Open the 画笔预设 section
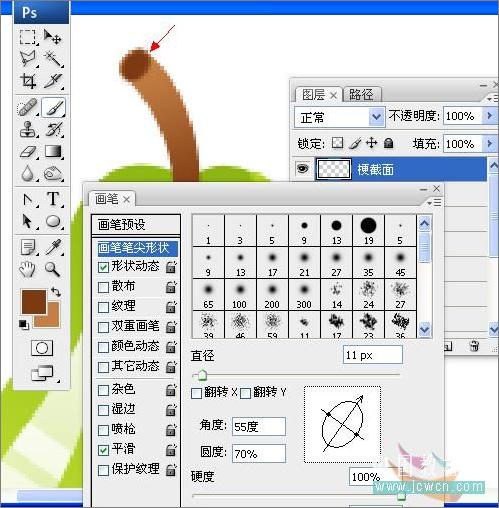 [136, 225]
